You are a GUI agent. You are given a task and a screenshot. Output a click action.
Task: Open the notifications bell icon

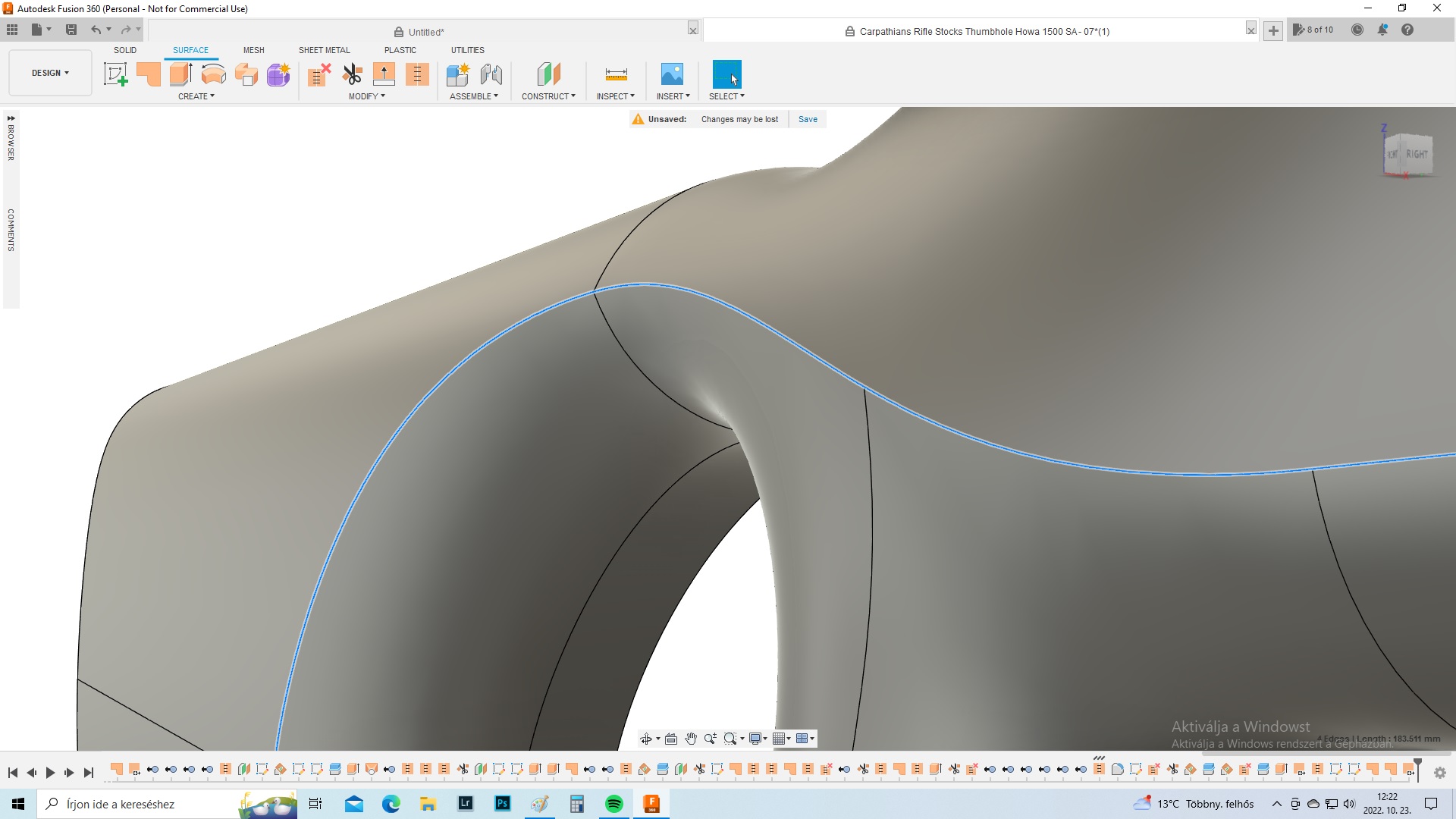click(1382, 30)
